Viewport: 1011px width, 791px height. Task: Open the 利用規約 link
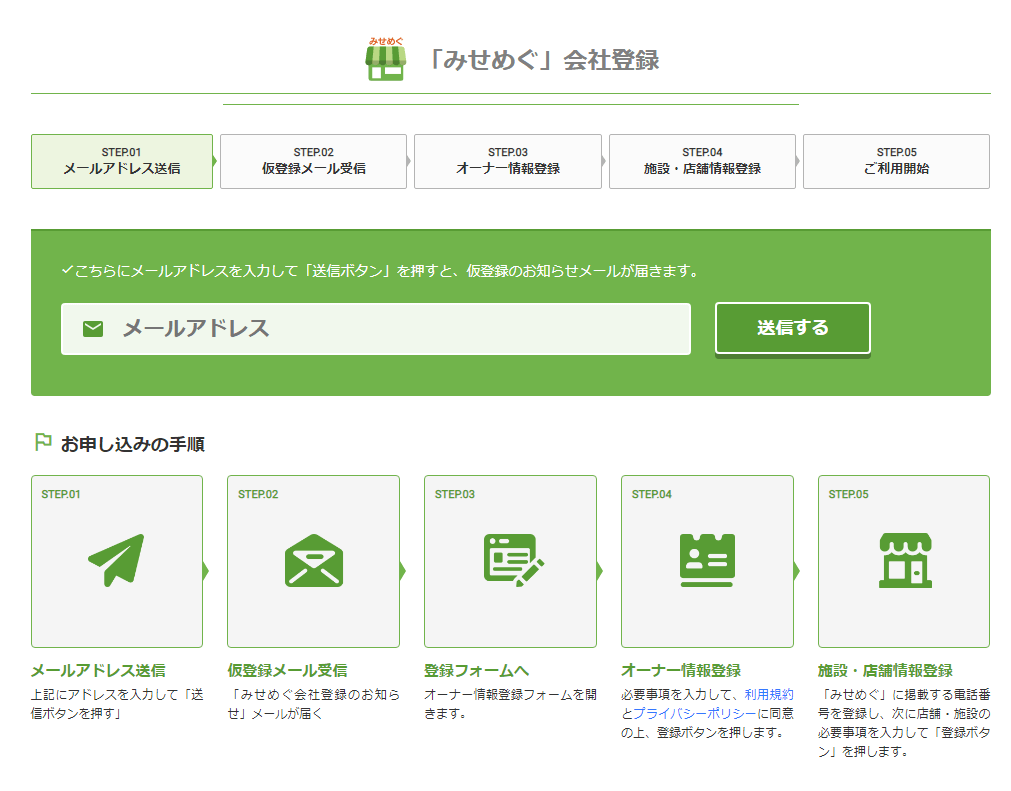(768, 694)
